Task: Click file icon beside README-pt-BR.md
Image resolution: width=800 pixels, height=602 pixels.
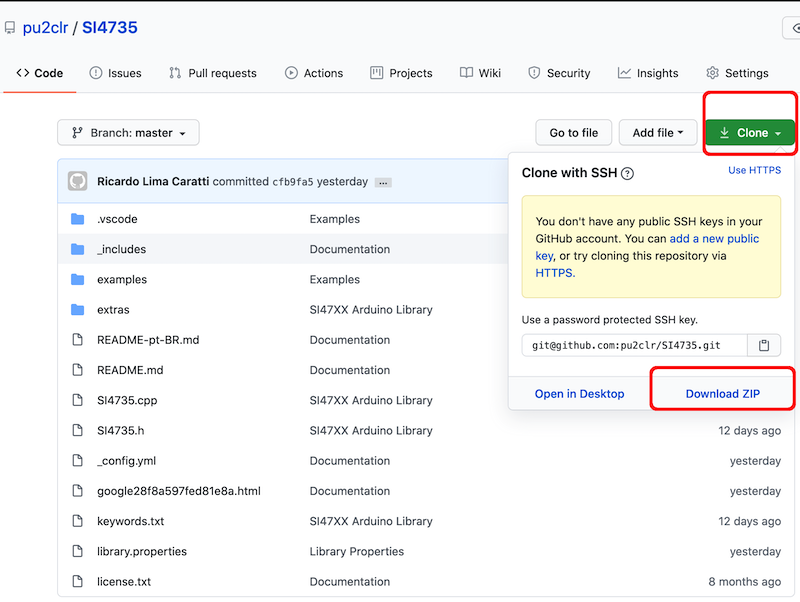Action: (78, 339)
